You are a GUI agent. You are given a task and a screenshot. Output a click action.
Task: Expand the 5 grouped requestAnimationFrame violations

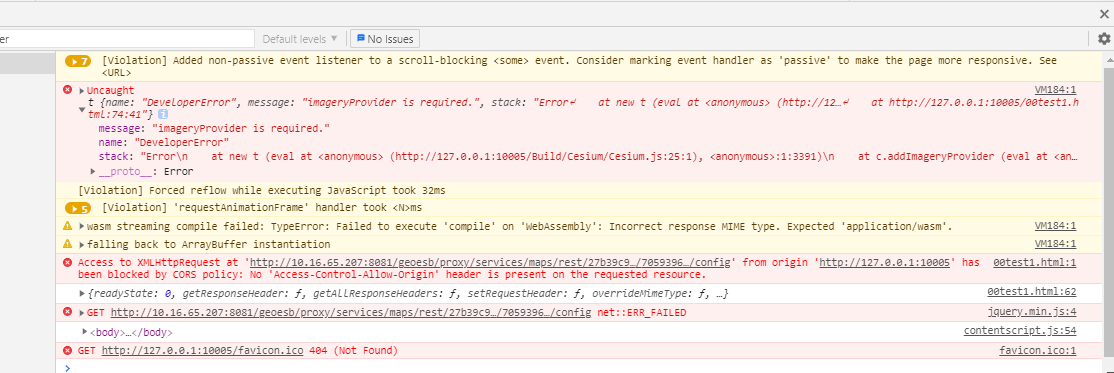click(78, 208)
